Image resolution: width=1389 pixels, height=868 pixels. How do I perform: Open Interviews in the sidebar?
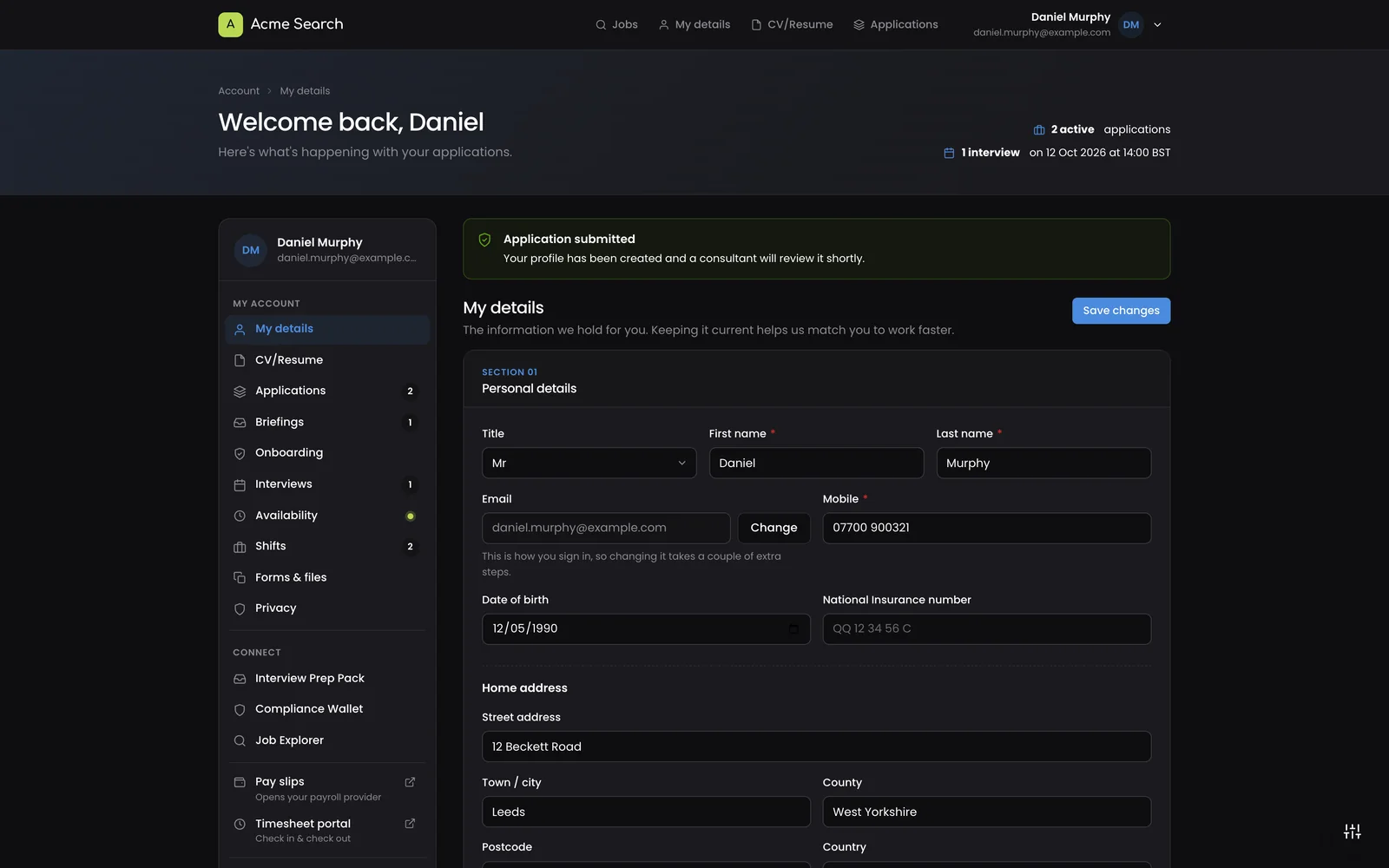click(x=327, y=484)
